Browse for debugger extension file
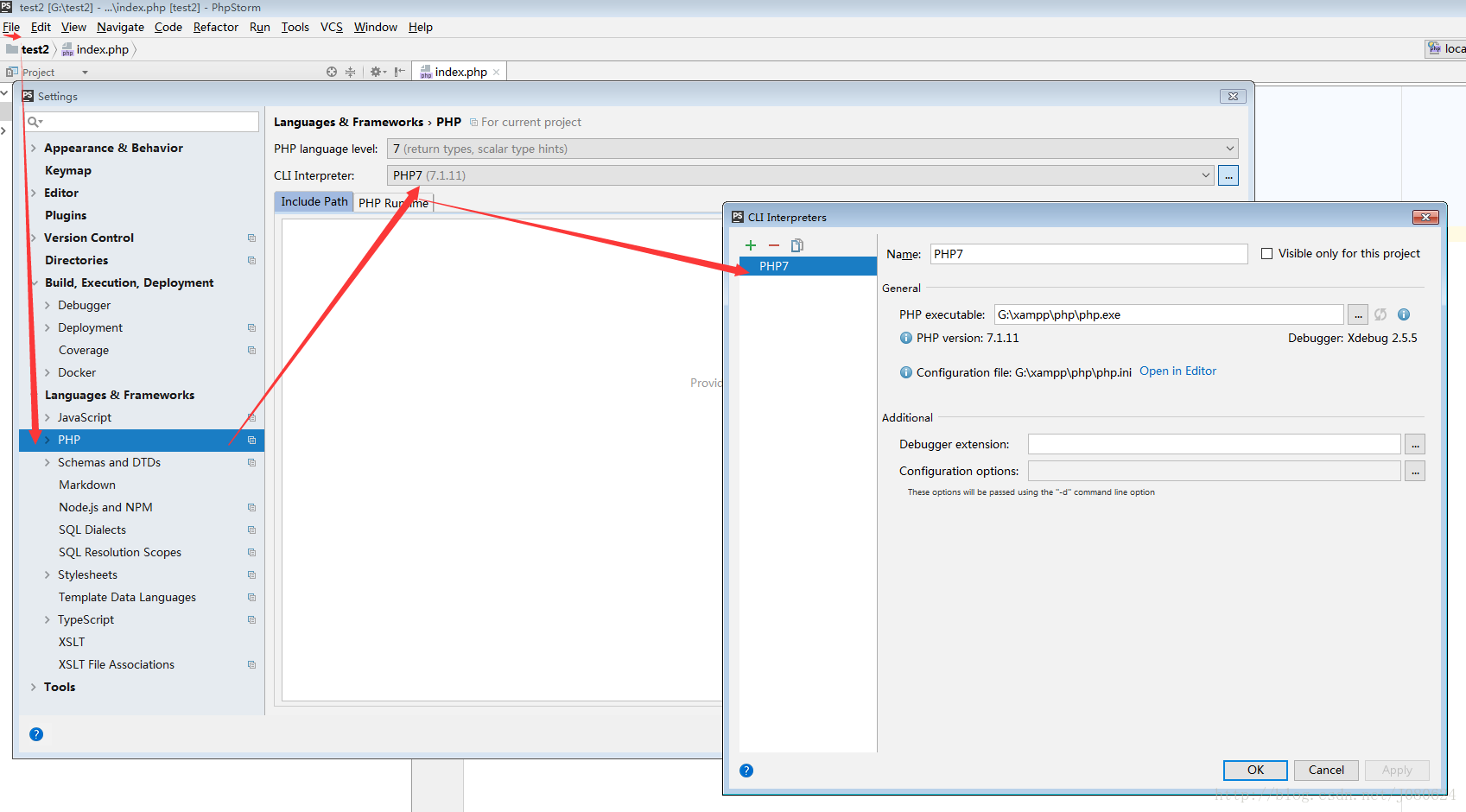The height and width of the screenshot is (812, 1466). pos(1415,444)
